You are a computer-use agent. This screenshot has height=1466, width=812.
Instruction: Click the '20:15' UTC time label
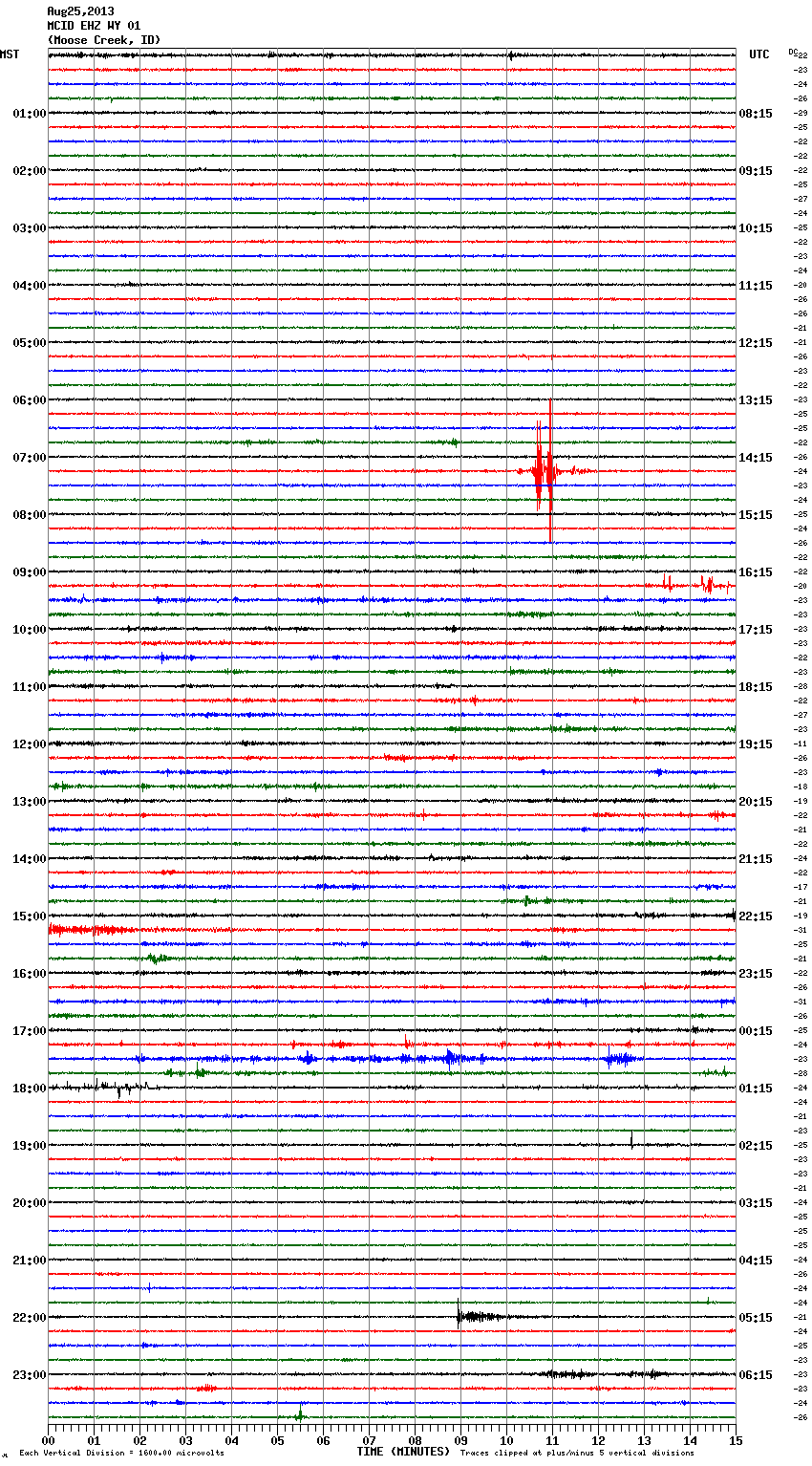756,802
